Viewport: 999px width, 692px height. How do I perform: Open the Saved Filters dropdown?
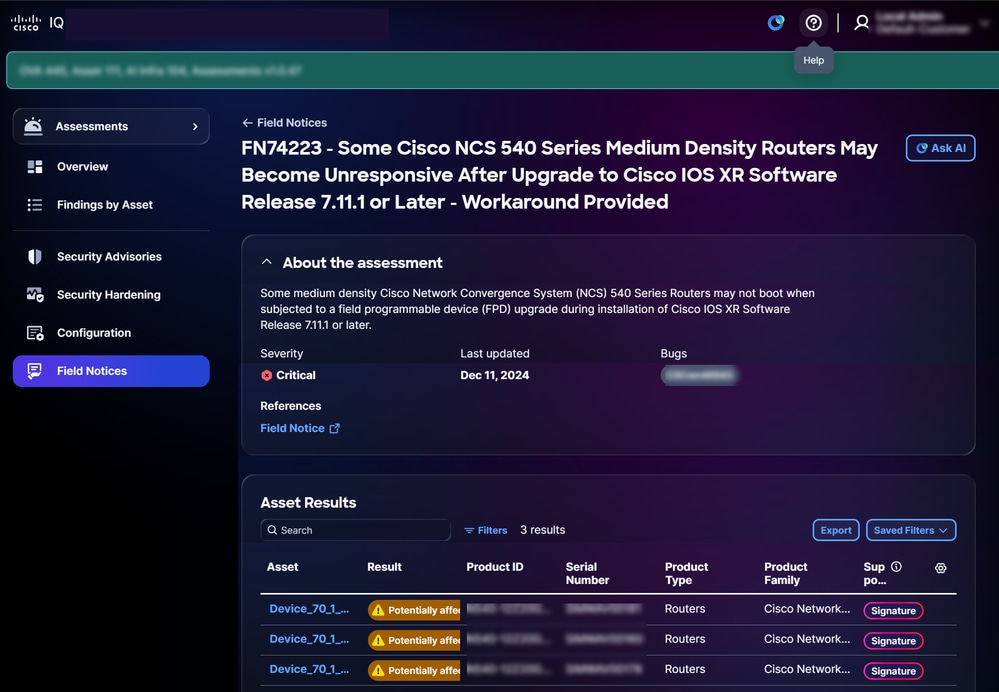coord(911,530)
